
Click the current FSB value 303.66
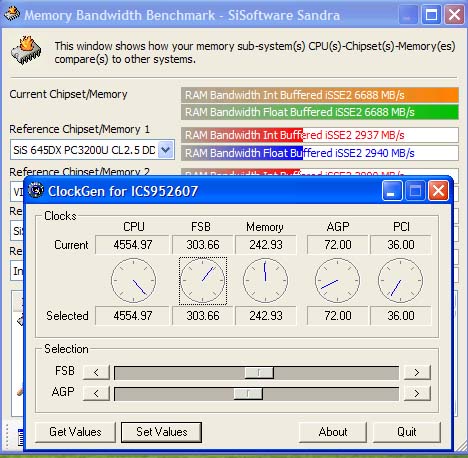tap(203, 245)
